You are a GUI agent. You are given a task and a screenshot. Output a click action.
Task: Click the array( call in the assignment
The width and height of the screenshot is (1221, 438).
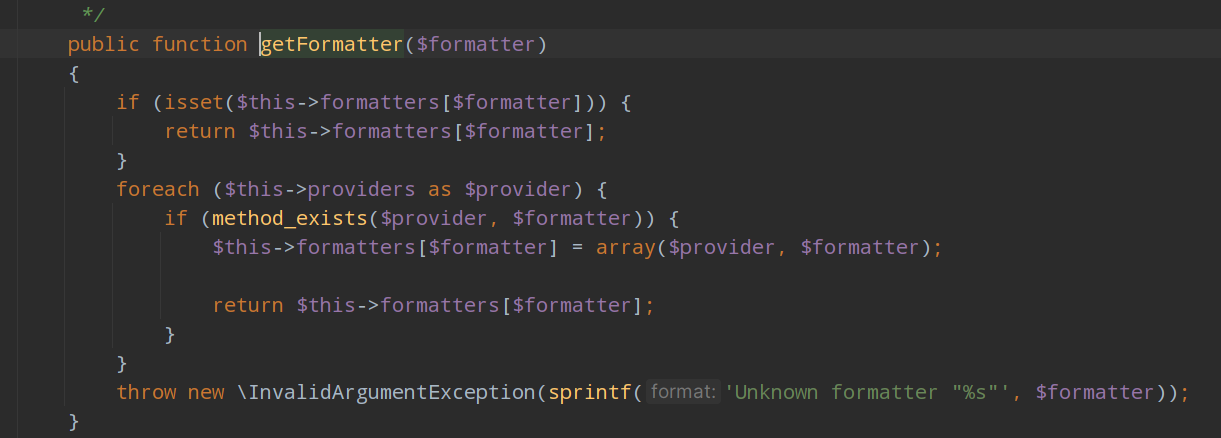(x=626, y=247)
